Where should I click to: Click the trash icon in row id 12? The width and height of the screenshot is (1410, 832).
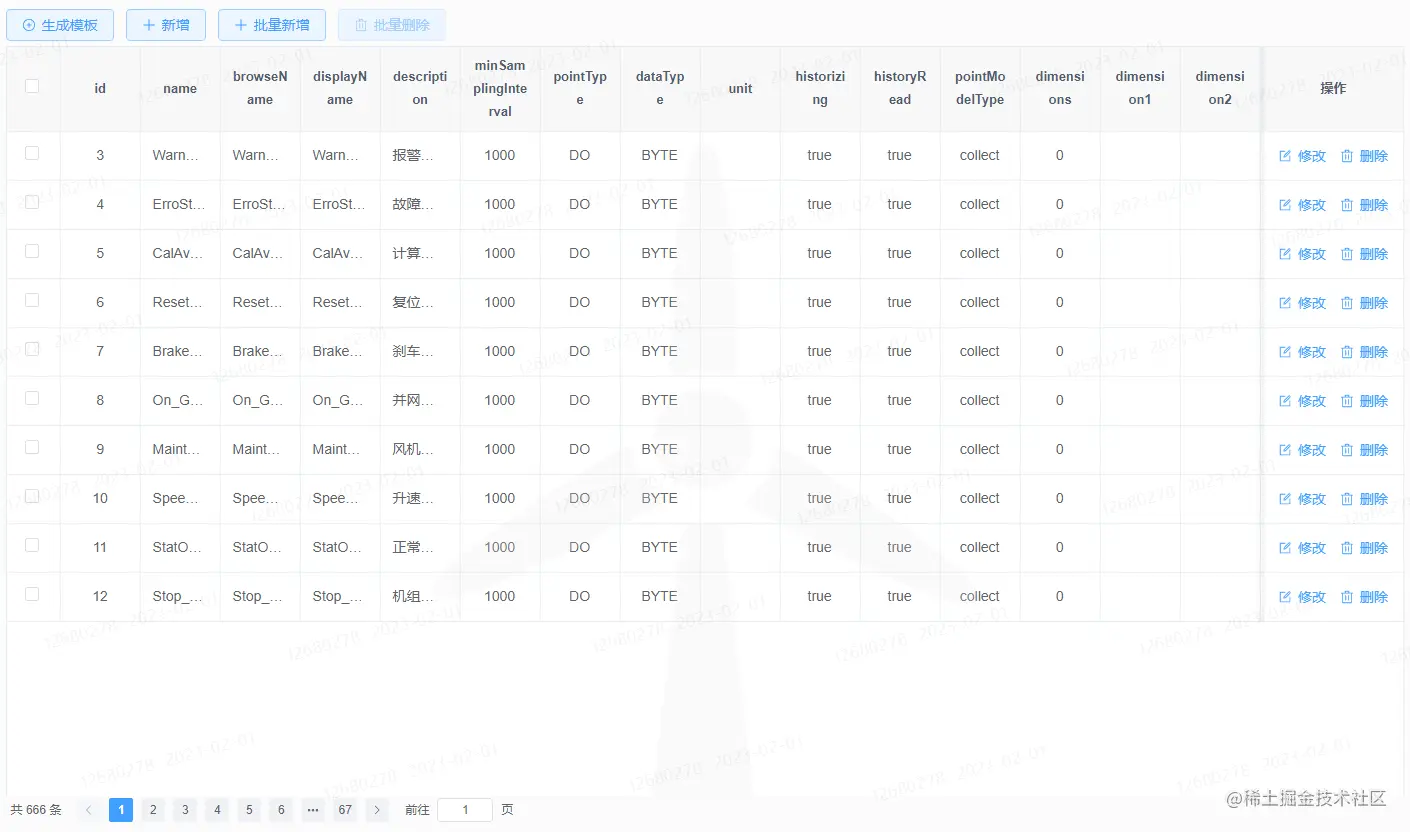pyautogui.click(x=1347, y=597)
